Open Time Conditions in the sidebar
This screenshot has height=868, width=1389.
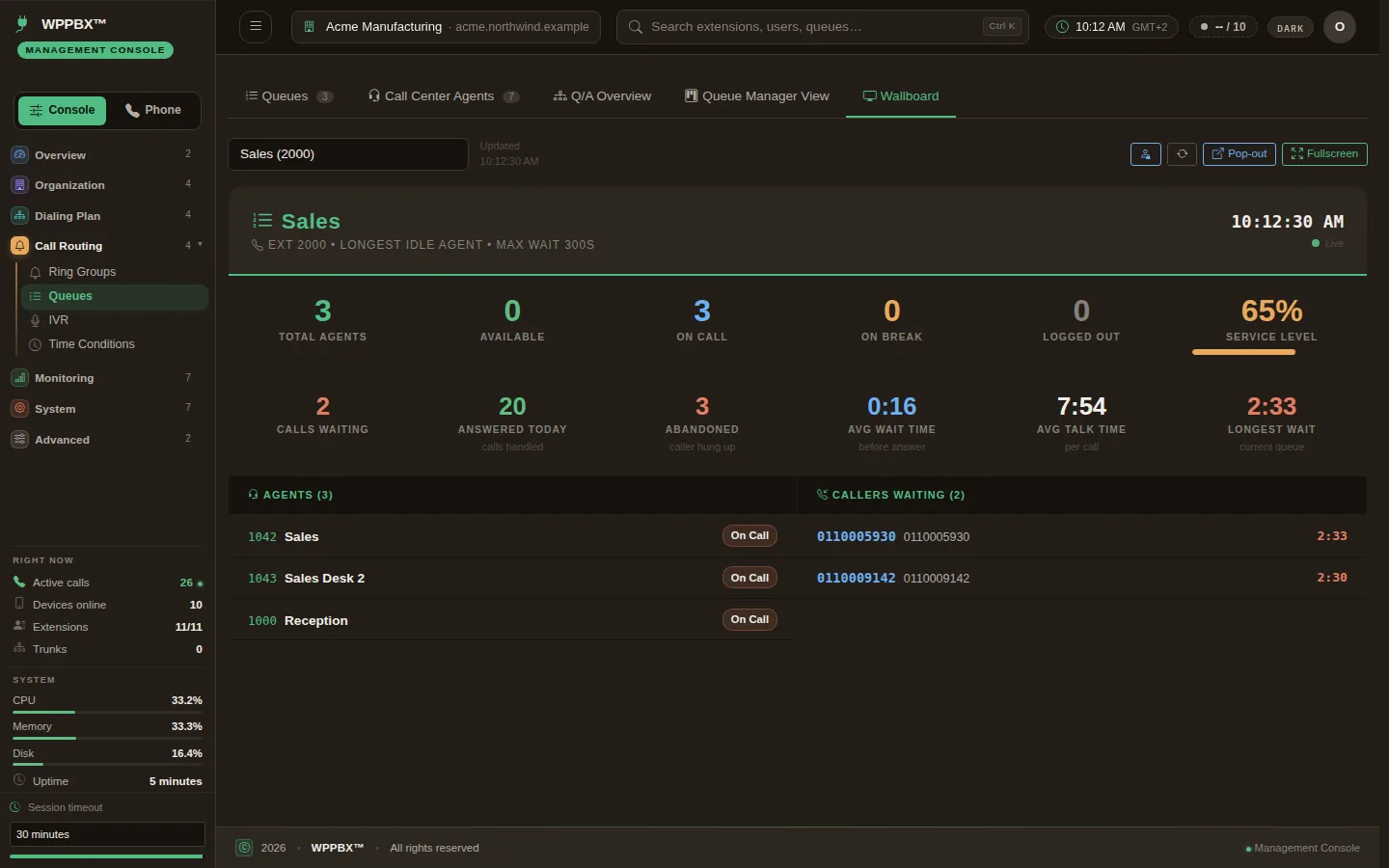click(x=114, y=344)
